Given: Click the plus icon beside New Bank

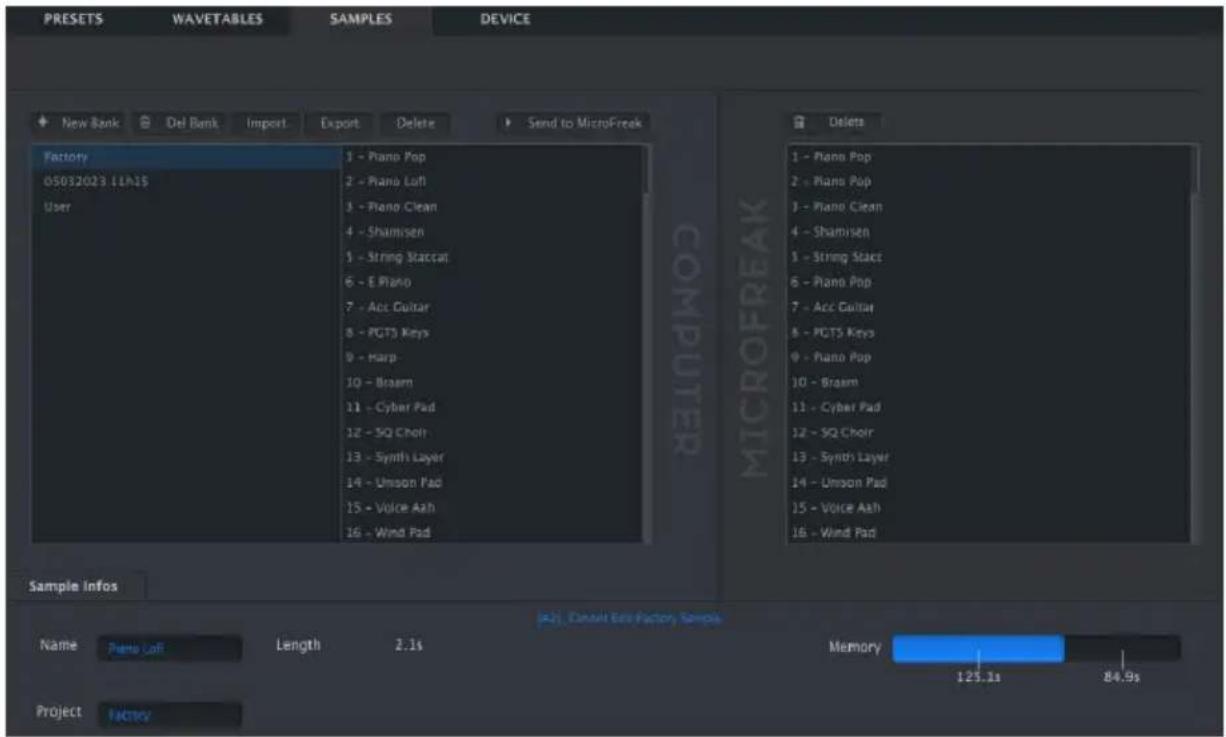Looking at the screenshot, I should [x=43, y=123].
